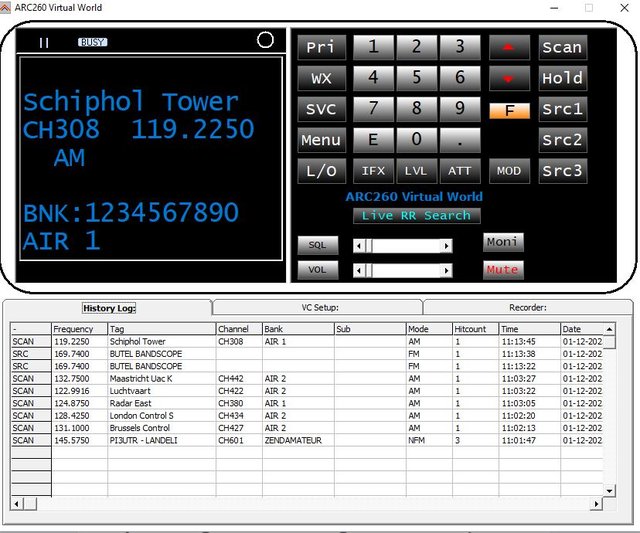
Task: Click frequency cell 131.1000
Action: pos(80,428)
